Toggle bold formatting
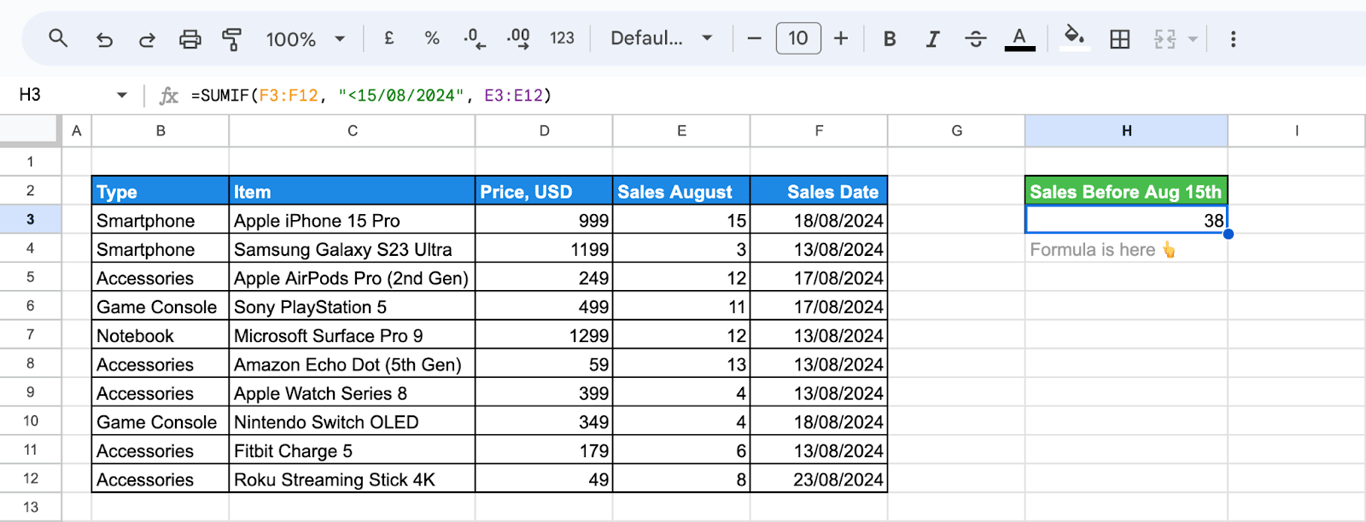Screen dimensions: 1366x522 889,39
